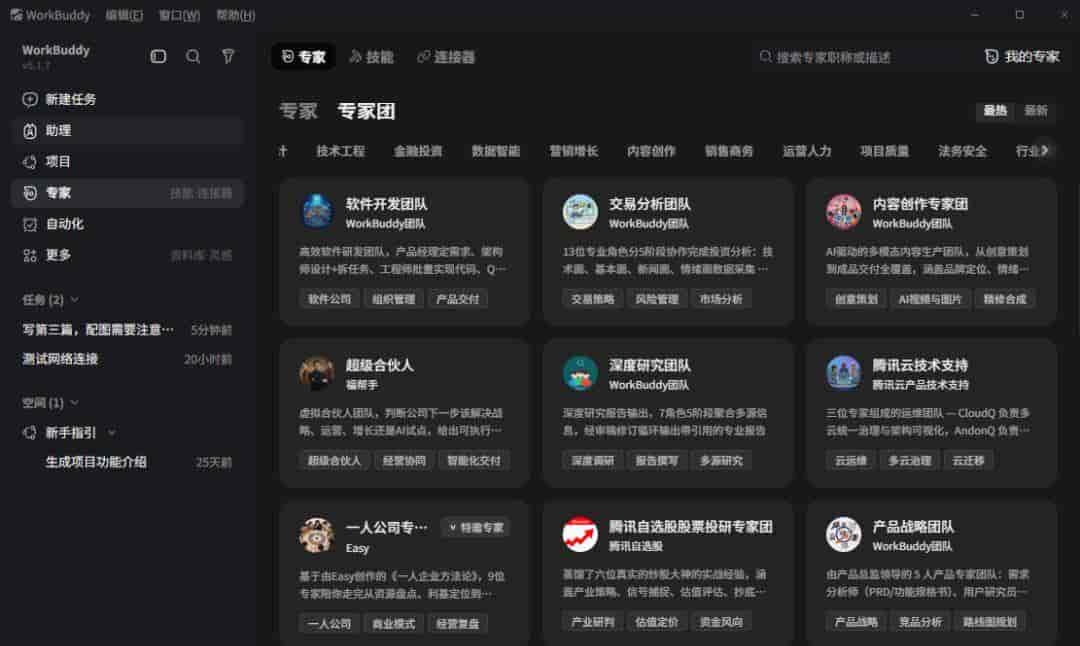
Task: Collapse the 空间 (1) section
Action: 75,402
